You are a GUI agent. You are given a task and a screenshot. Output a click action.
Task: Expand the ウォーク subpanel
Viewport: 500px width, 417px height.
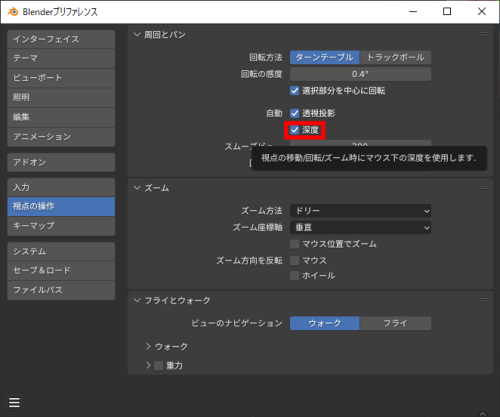pos(148,347)
